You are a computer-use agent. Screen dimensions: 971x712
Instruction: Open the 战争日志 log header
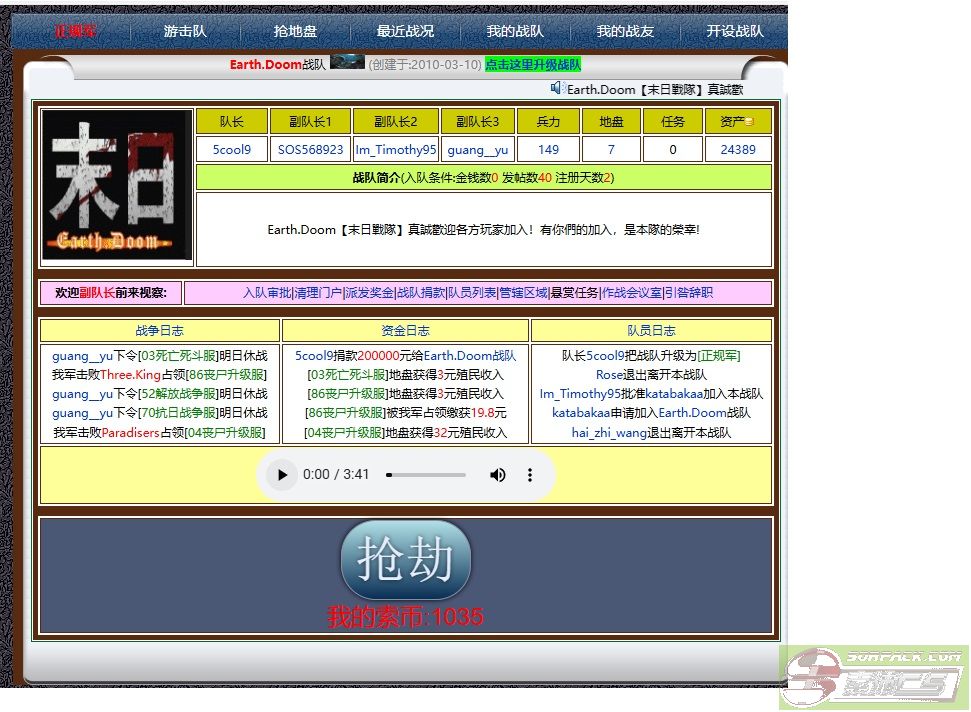160,331
